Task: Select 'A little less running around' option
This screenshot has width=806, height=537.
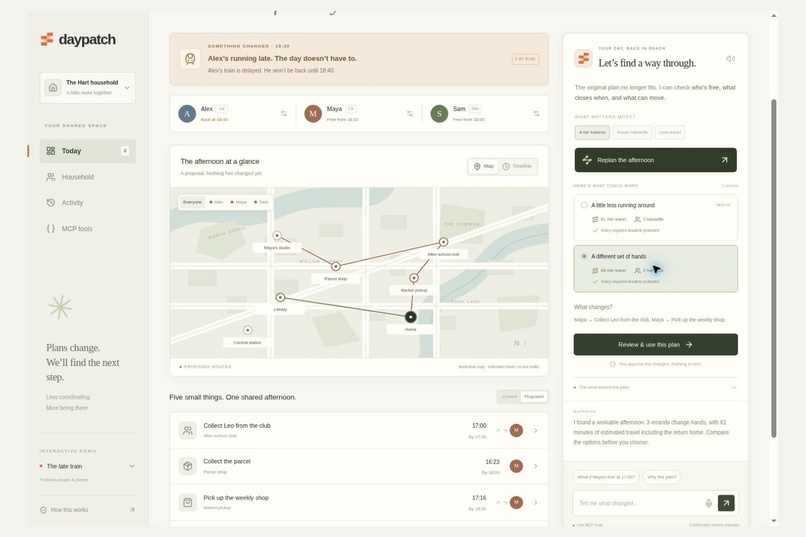Action: click(x=655, y=217)
